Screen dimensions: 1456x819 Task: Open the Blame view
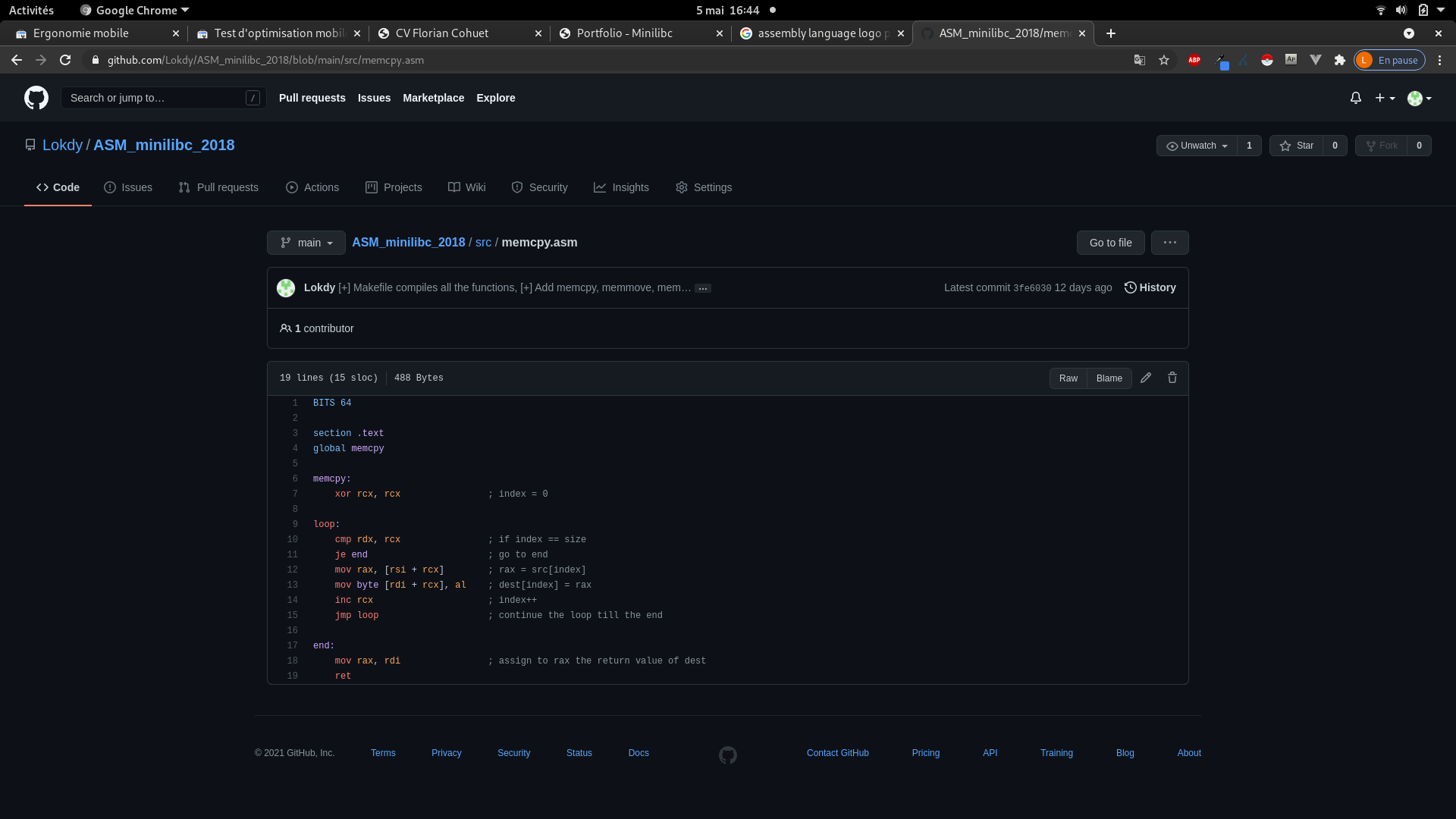[x=1109, y=378]
